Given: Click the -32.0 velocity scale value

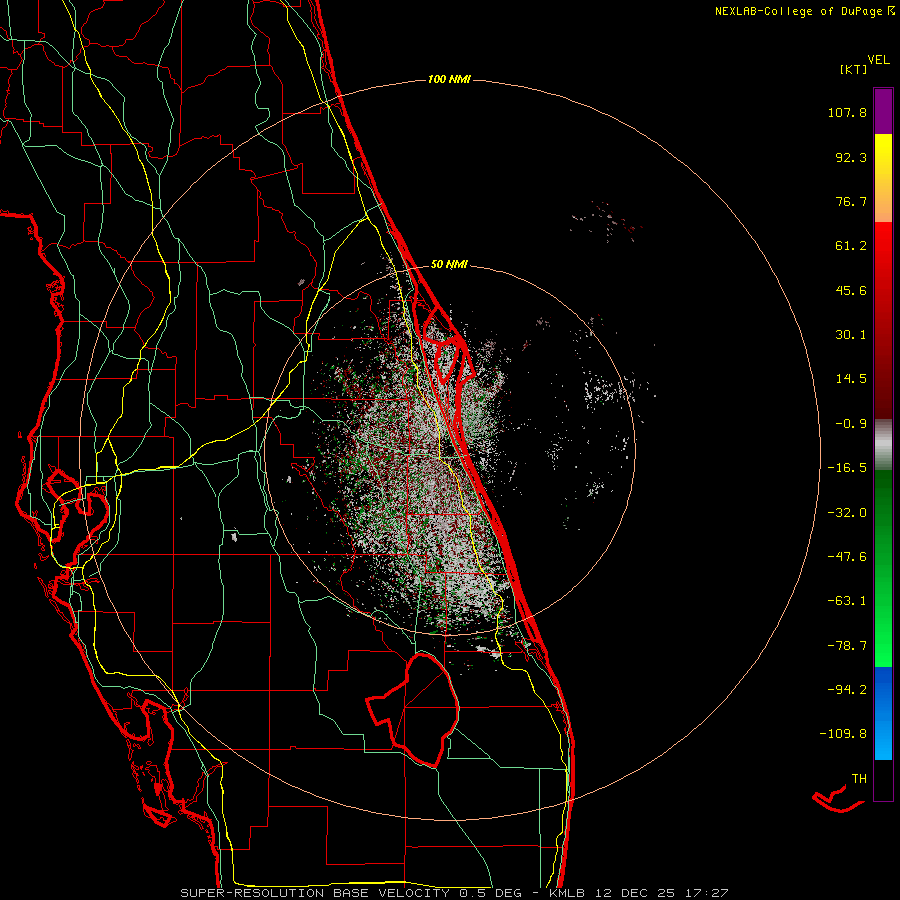Looking at the screenshot, I should (x=847, y=513).
